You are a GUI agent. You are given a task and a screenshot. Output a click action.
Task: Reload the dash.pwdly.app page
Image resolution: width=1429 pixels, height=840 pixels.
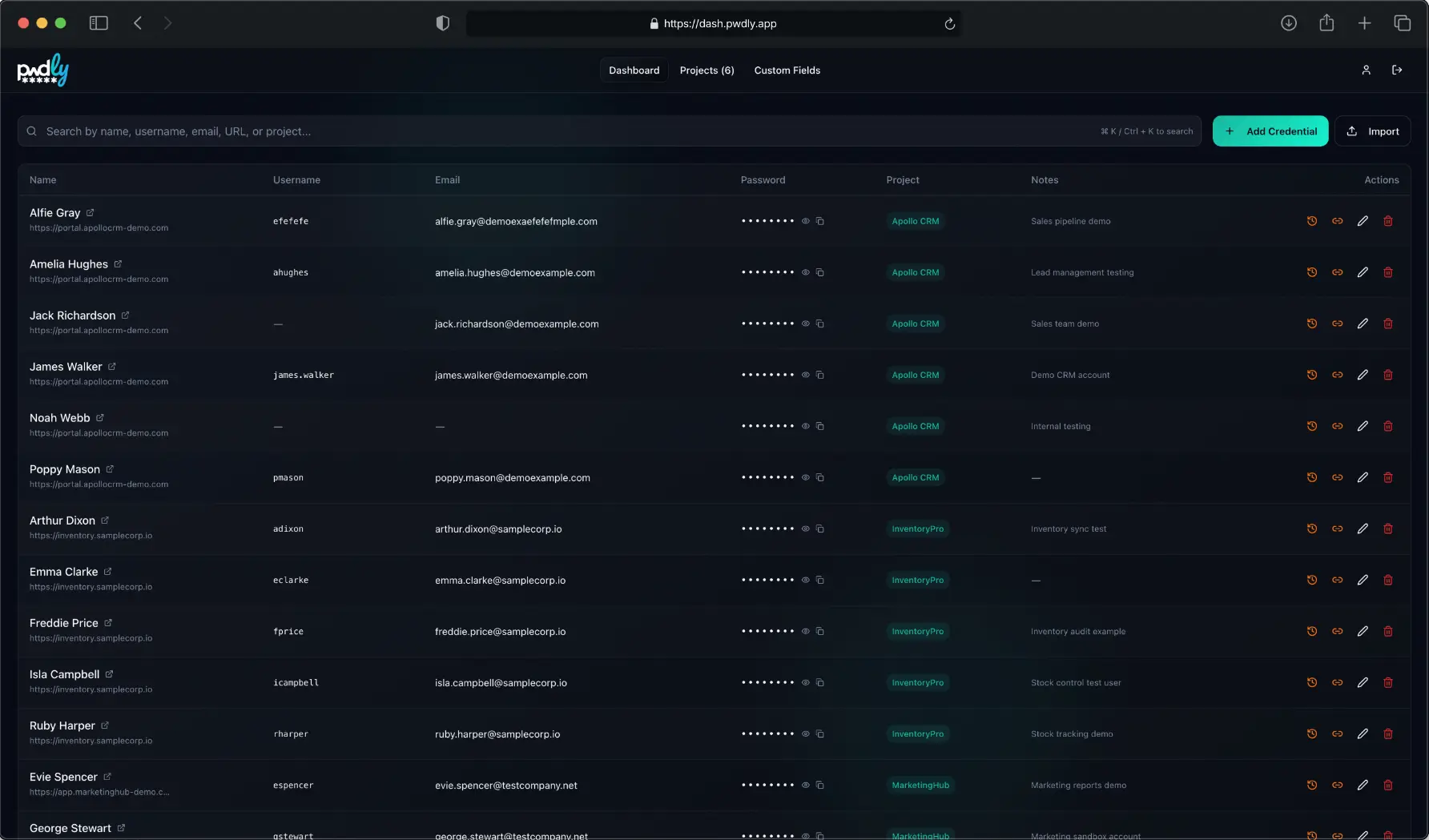(x=950, y=24)
